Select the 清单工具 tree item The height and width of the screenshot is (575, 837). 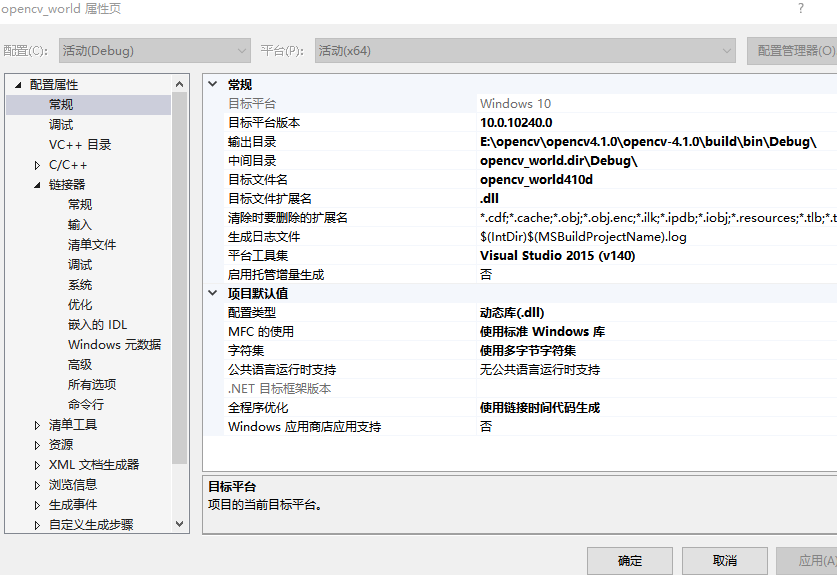point(73,424)
